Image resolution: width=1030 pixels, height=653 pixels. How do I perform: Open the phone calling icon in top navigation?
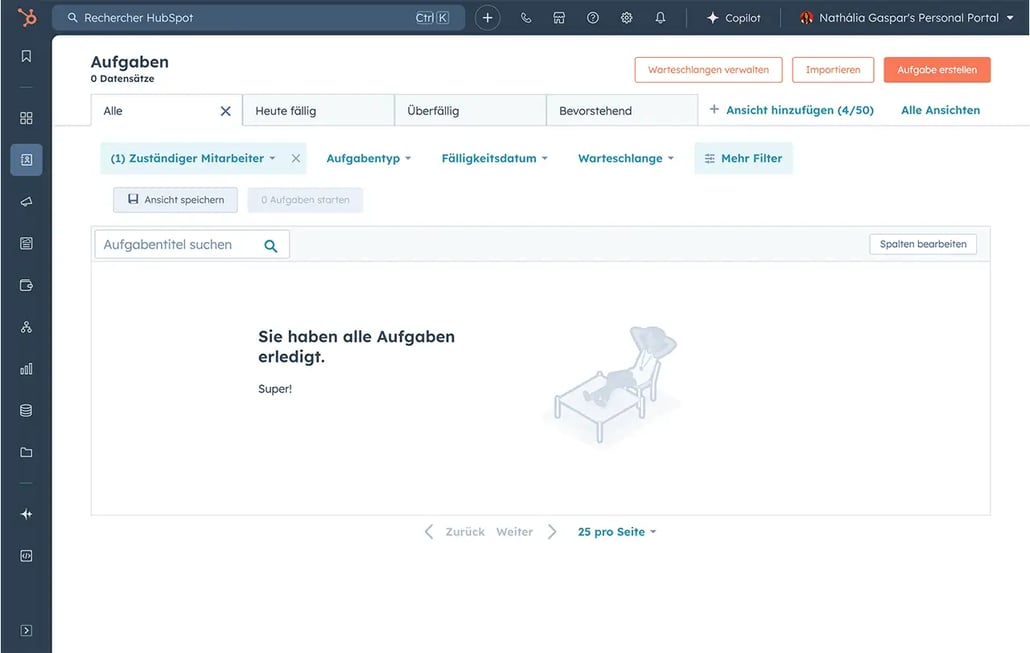pyautogui.click(x=526, y=17)
